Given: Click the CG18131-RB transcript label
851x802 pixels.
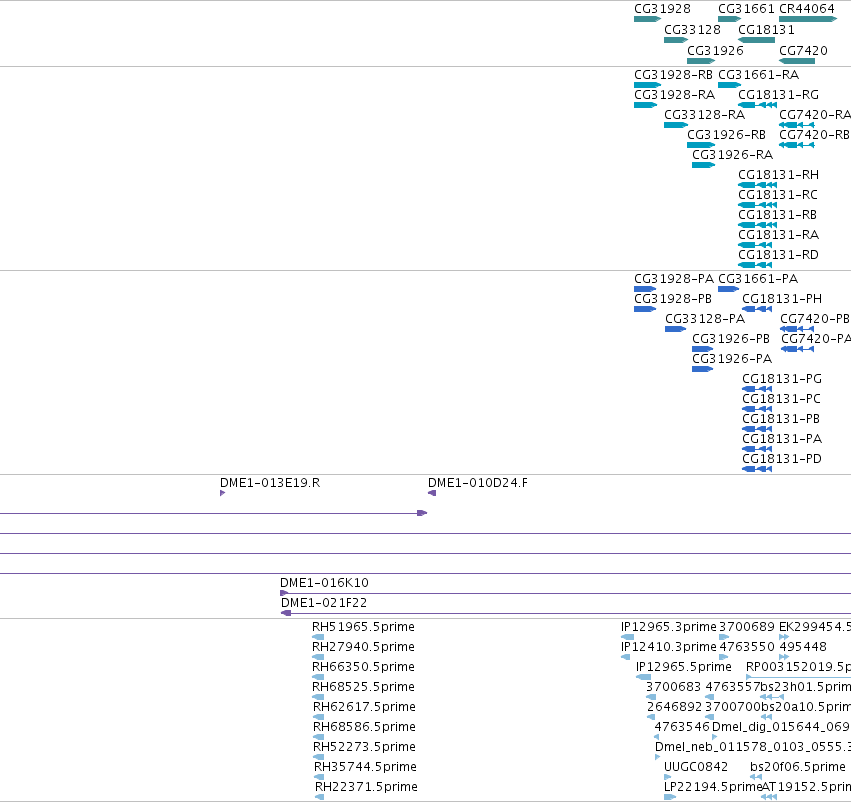Looking at the screenshot, I should 777,215.
